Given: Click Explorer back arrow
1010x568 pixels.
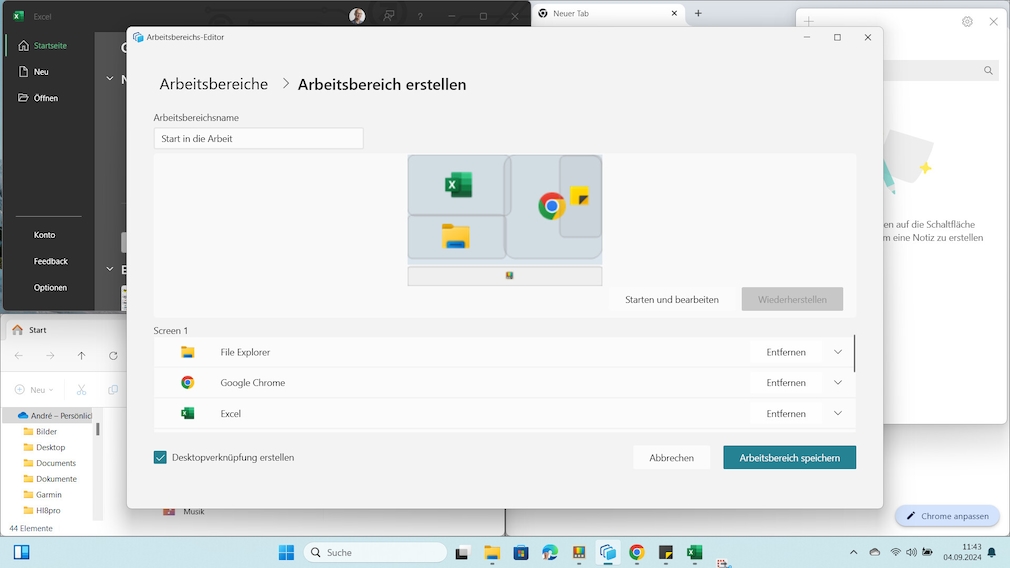Looking at the screenshot, I should coord(19,355).
